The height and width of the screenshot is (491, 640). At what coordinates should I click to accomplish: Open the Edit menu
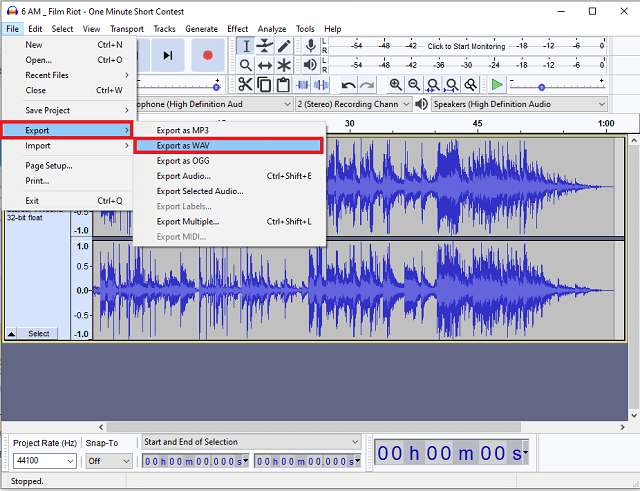[35, 29]
